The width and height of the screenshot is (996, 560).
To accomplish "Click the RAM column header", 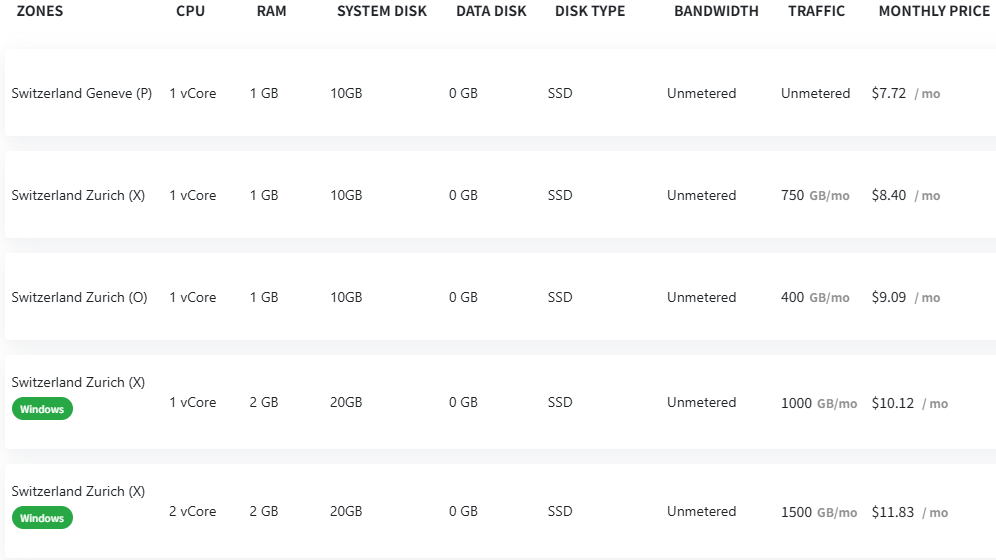I will coord(271,11).
